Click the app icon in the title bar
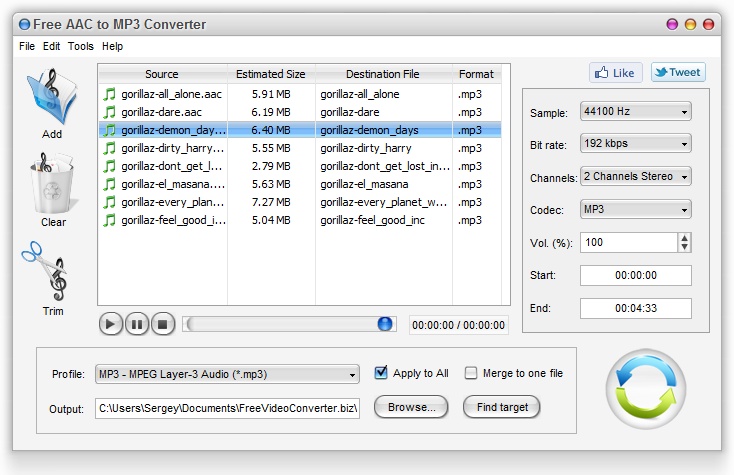Viewport: 734px width, 475px height. tap(24, 24)
